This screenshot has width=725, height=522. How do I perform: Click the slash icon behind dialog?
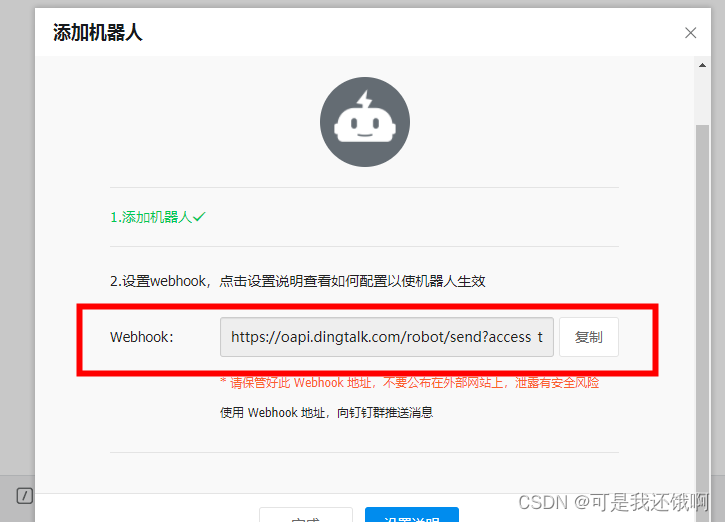(25, 496)
